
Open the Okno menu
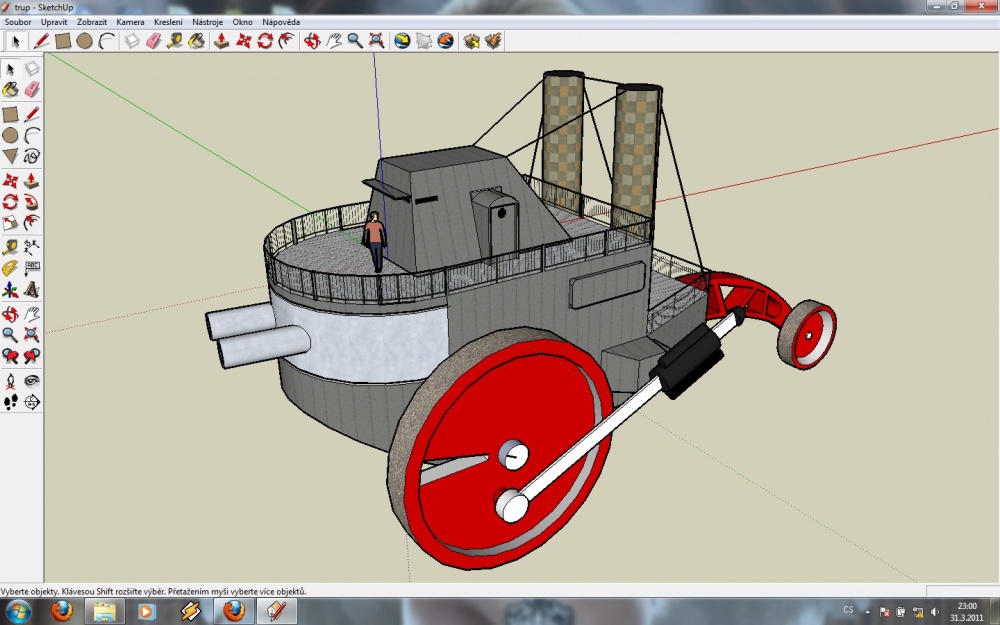[x=242, y=22]
